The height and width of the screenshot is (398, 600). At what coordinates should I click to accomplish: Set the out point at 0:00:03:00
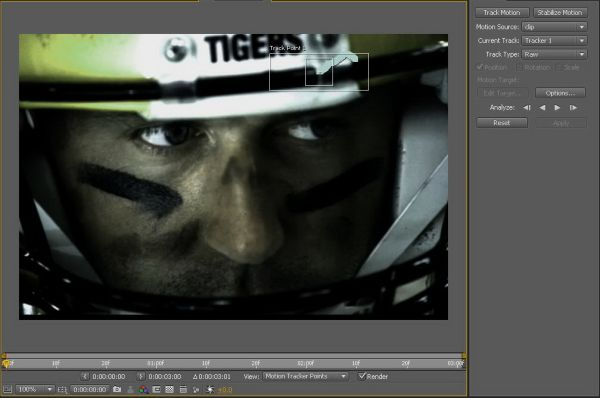pos(140,377)
